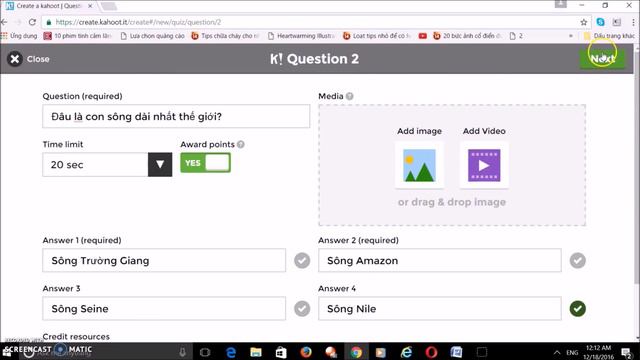640x360 pixels.
Task: Open File Explorer from the taskbar
Action: [256, 352]
